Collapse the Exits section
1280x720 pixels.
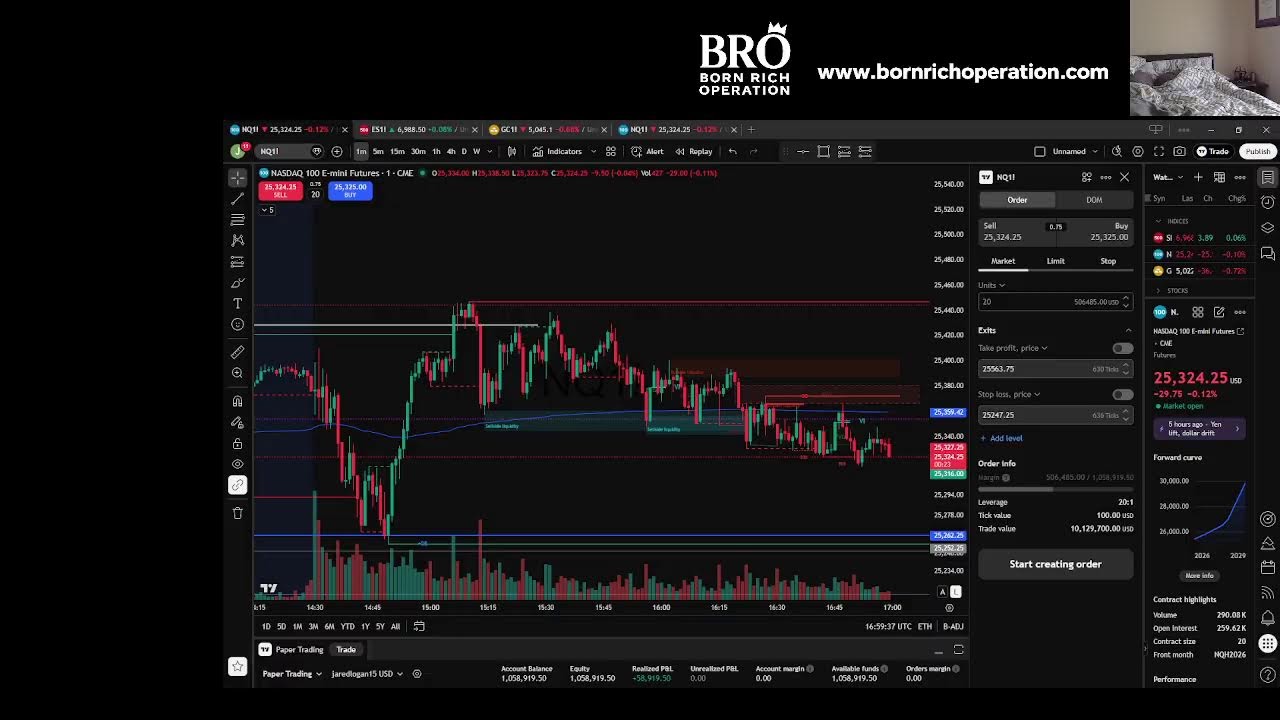coord(1128,330)
